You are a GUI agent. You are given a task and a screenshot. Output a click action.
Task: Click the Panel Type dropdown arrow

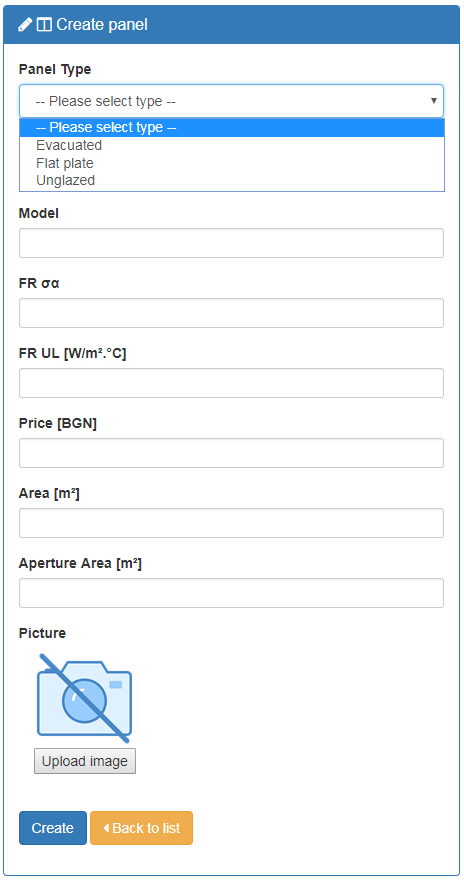[434, 101]
